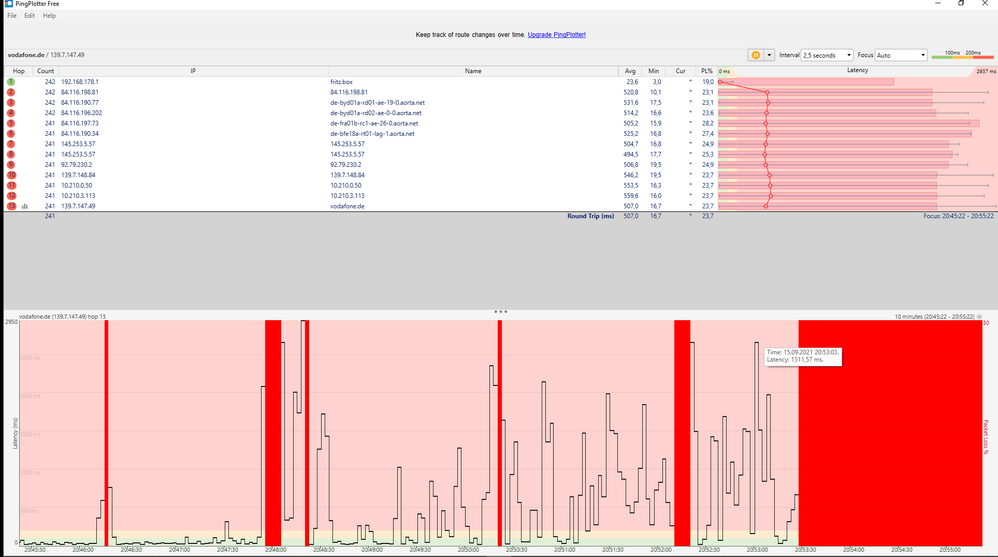Sort by the Count column header
The width and height of the screenshot is (998, 557).
point(45,71)
